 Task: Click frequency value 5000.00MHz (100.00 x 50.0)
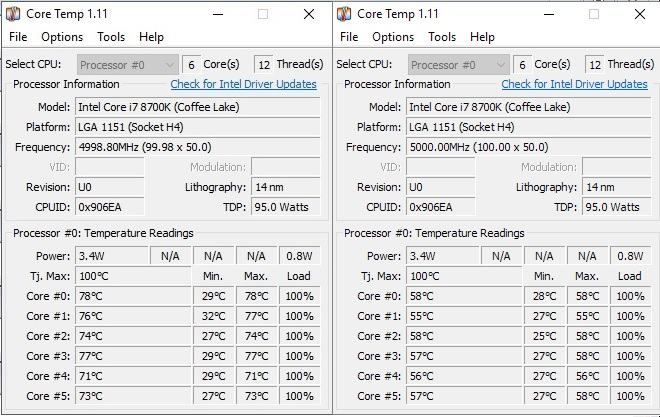tap(529, 147)
